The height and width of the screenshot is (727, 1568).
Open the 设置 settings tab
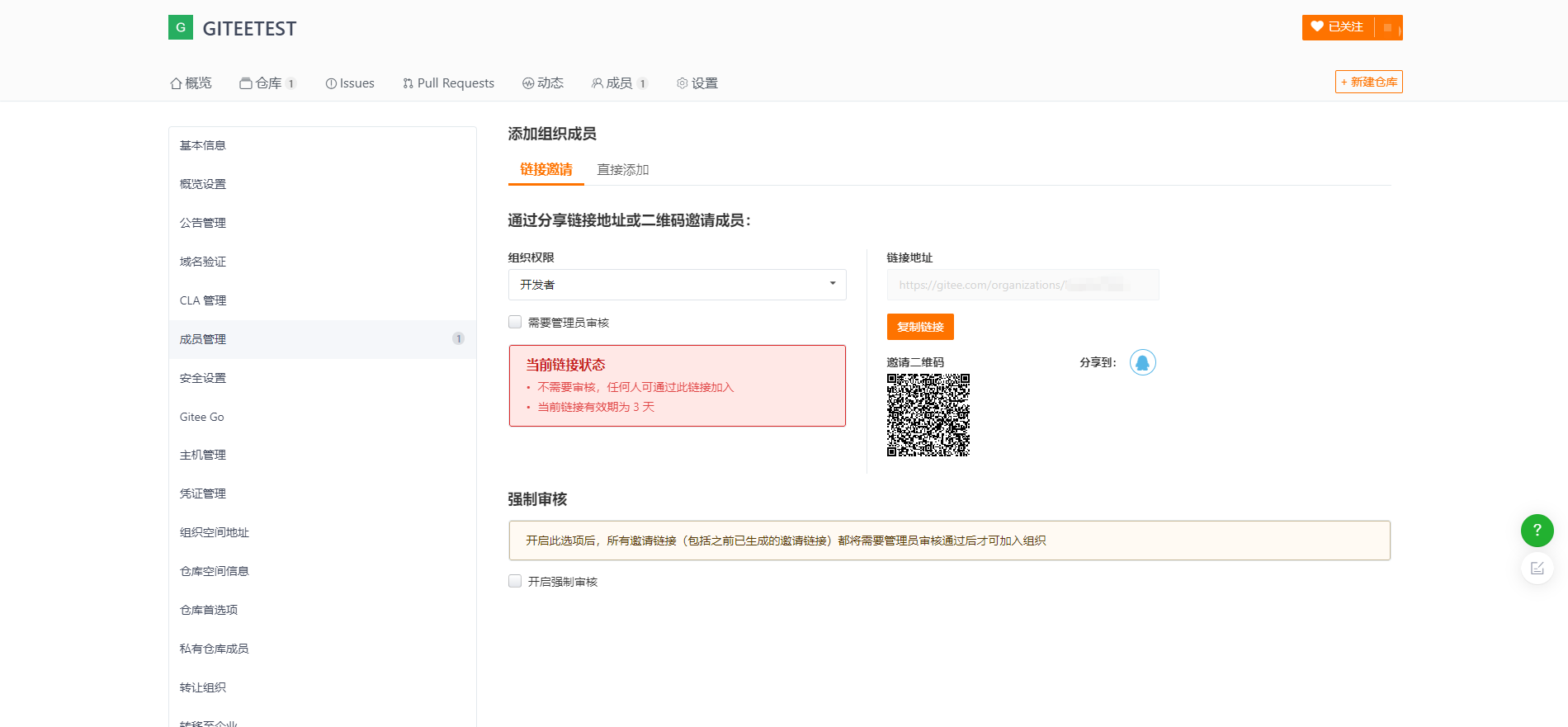click(697, 83)
